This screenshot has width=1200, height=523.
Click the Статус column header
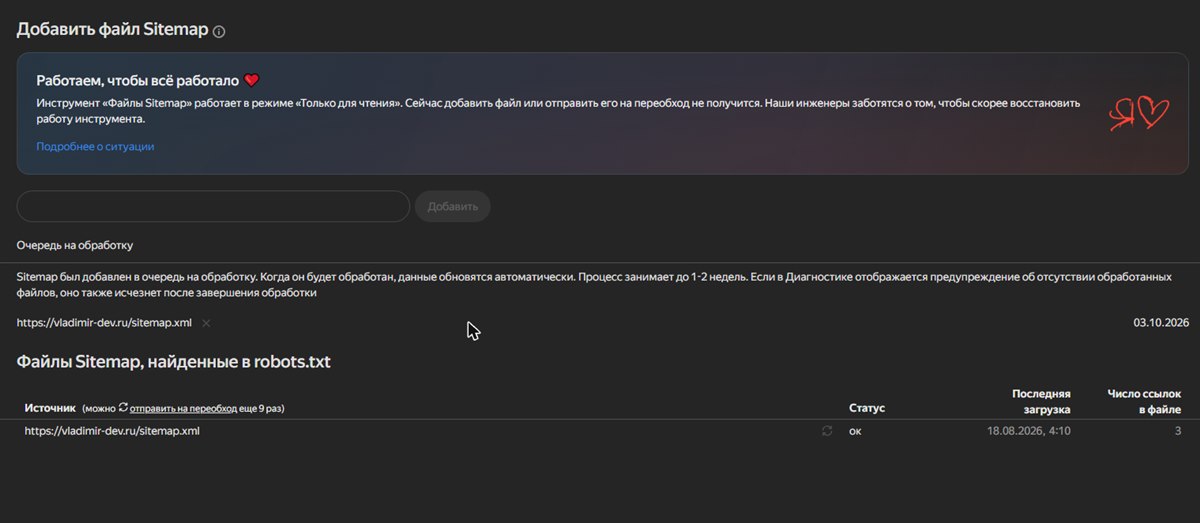(x=867, y=408)
